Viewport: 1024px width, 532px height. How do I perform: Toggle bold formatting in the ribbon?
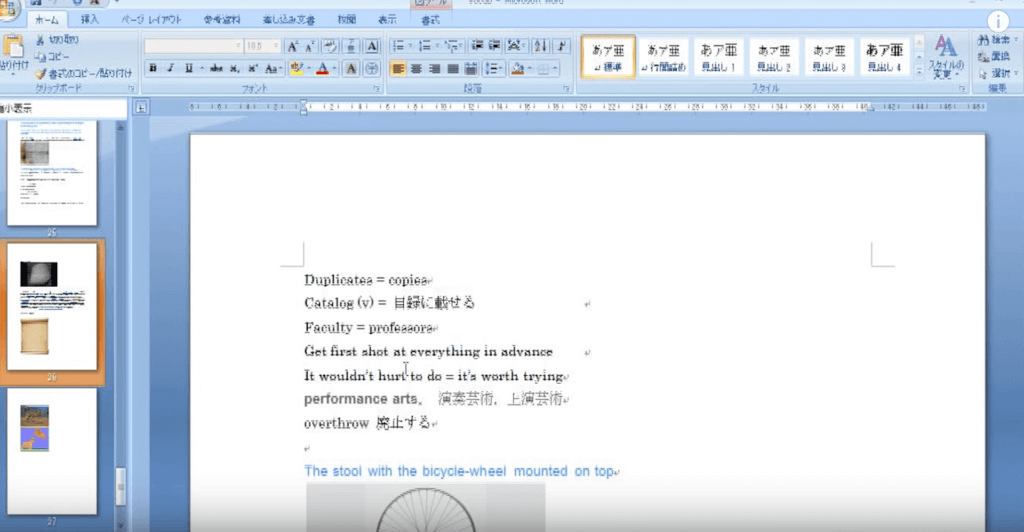click(153, 68)
